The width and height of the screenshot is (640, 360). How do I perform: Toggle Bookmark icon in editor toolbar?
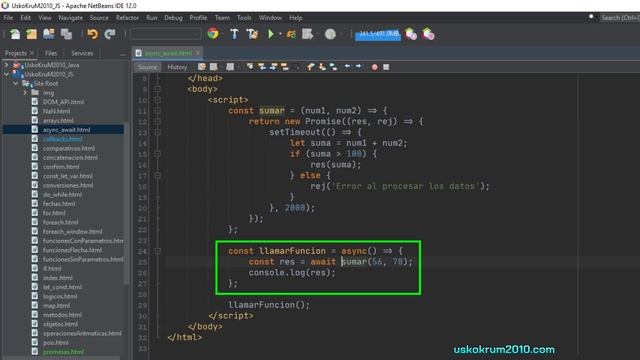pyautogui.click(x=333, y=67)
